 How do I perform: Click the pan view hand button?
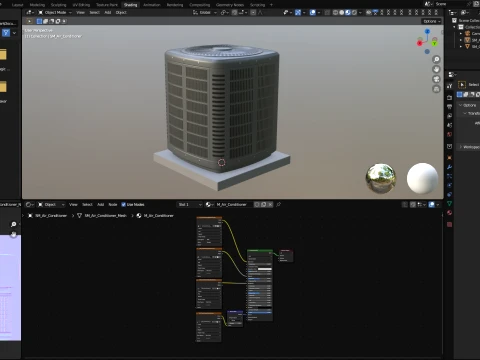(x=436, y=69)
